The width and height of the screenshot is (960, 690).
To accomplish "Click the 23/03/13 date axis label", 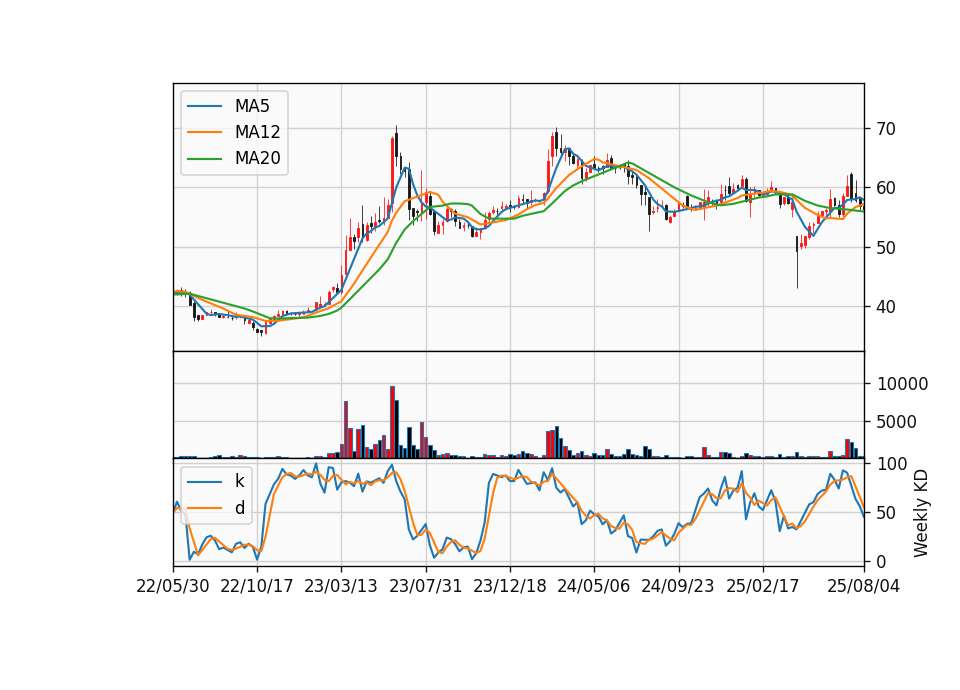I will (x=341, y=586).
